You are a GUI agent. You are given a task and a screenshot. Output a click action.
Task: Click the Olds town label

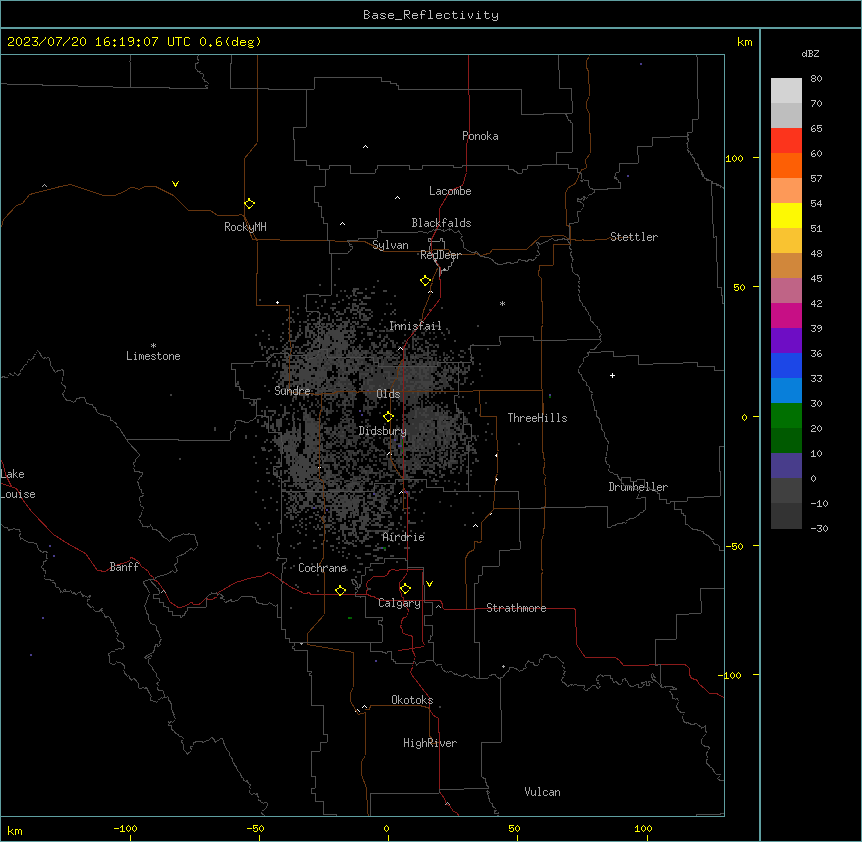[388, 394]
